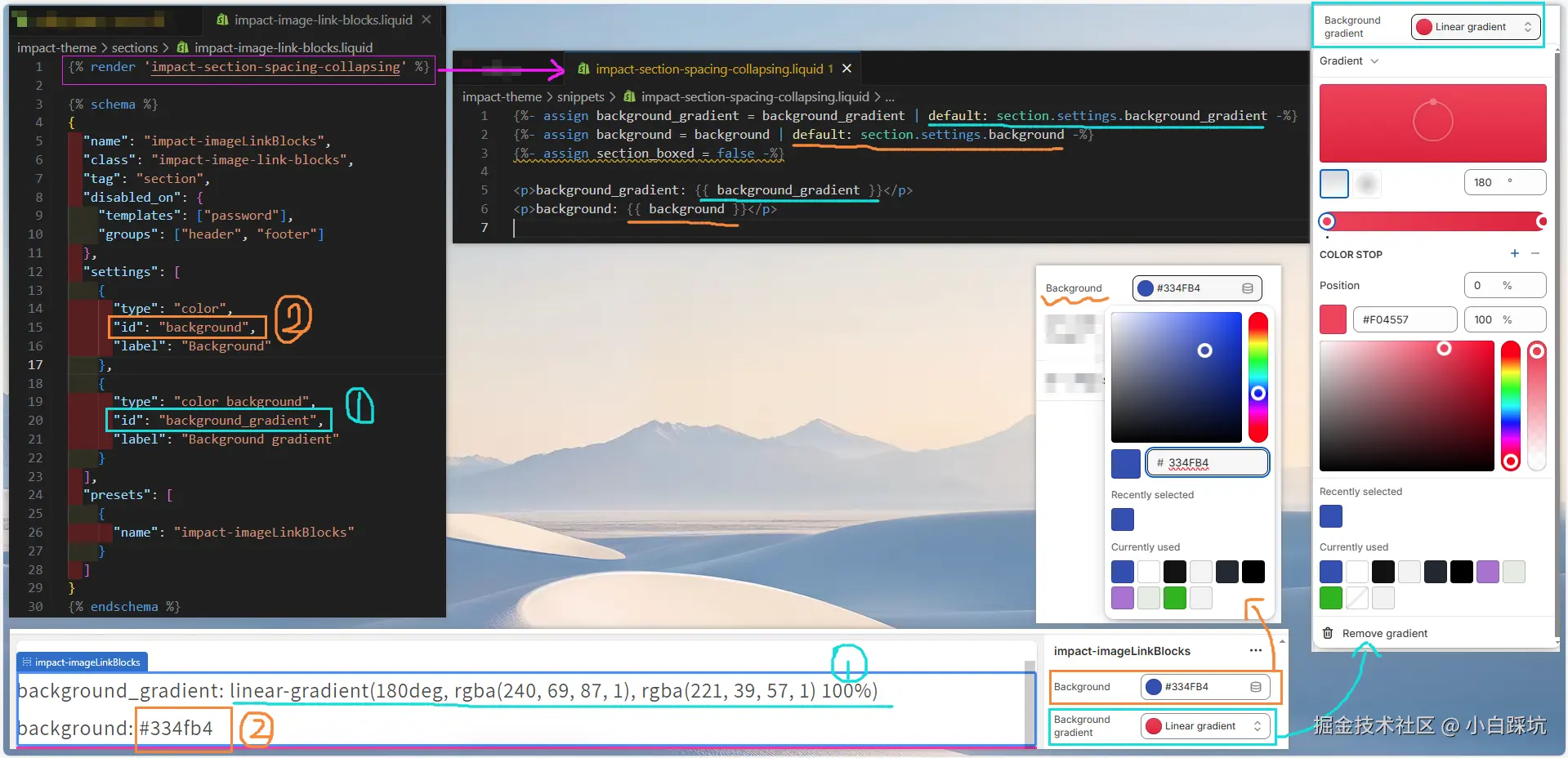Click '<p>background: {{ background }}</p>' code line
This screenshot has width=1568, height=758.
click(x=646, y=209)
